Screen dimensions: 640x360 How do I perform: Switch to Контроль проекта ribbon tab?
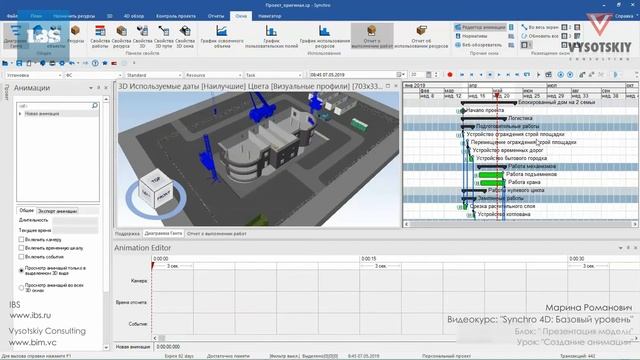(176, 16)
